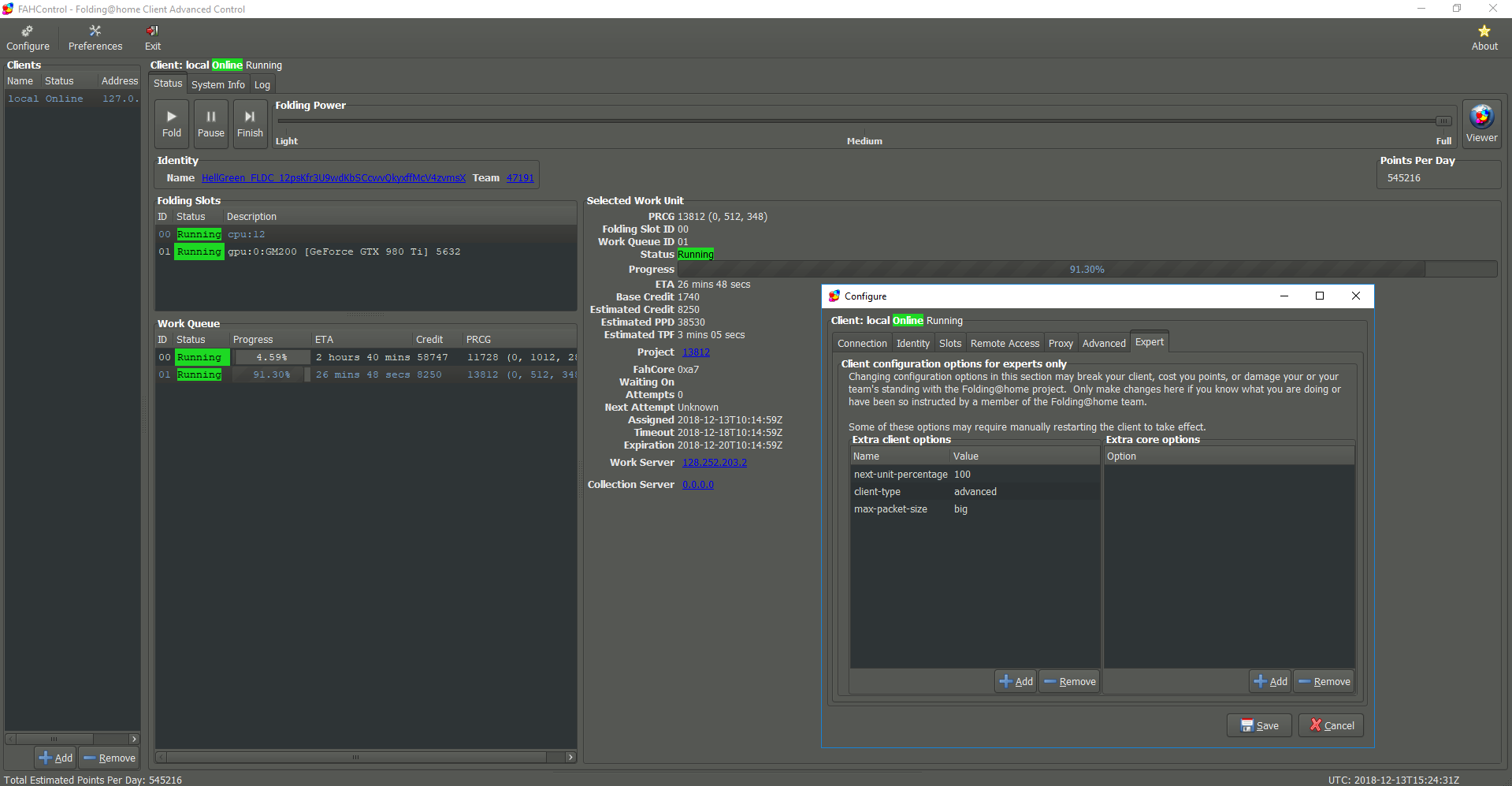1512x786 pixels.
Task: Open collection server 0.0.0.0 link
Action: (698, 485)
